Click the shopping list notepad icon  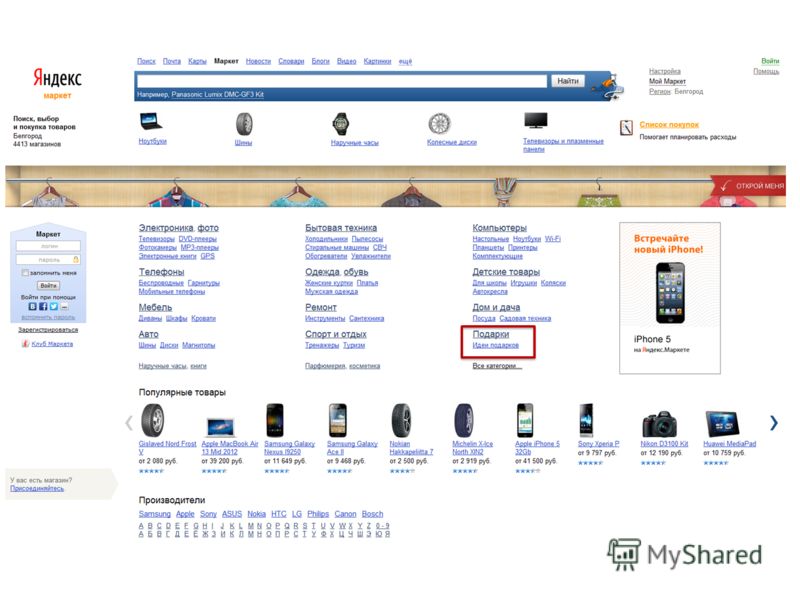pyautogui.click(x=626, y=128)
